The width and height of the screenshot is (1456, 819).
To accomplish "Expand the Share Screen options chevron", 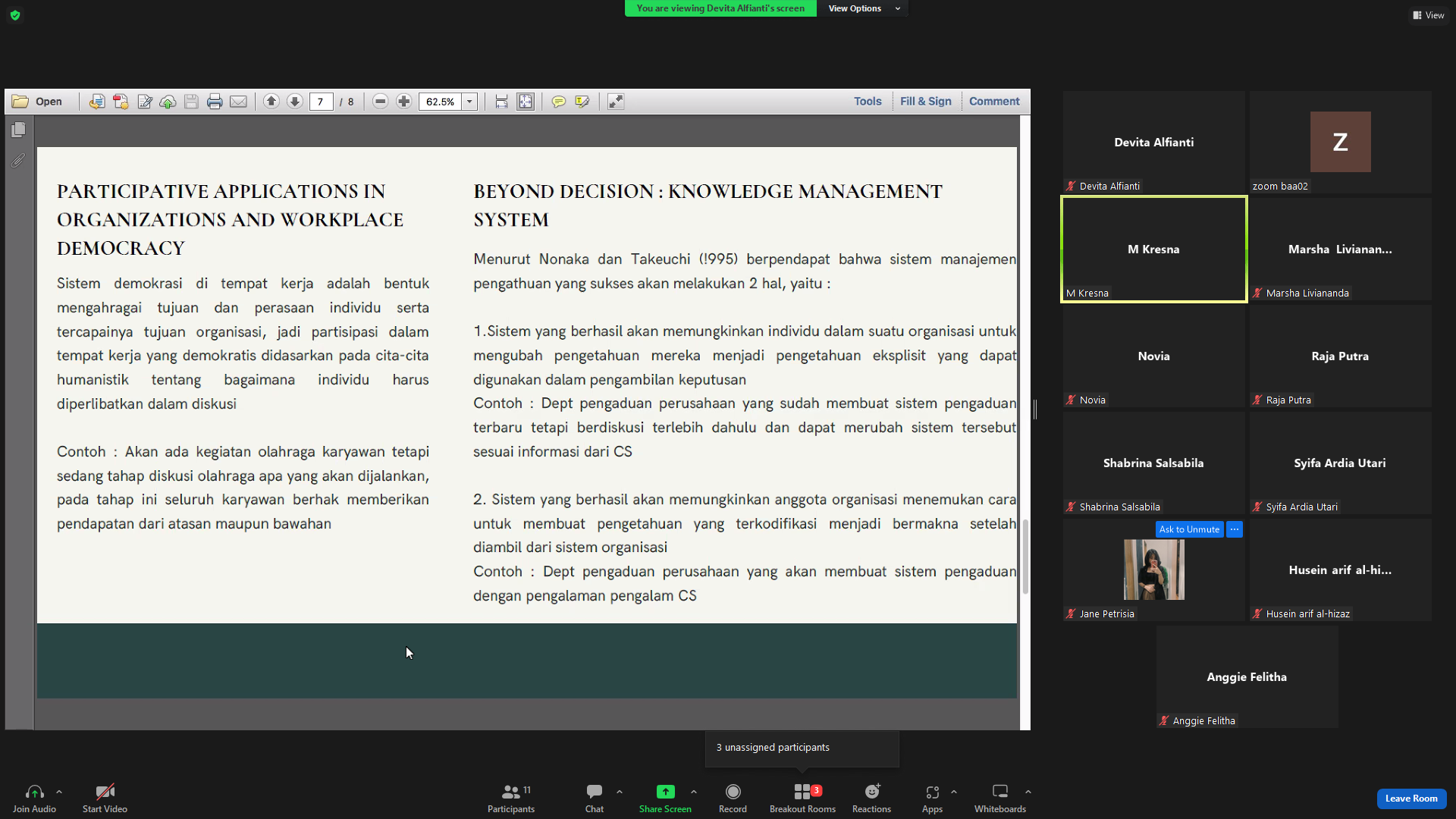I will point(694,792).
